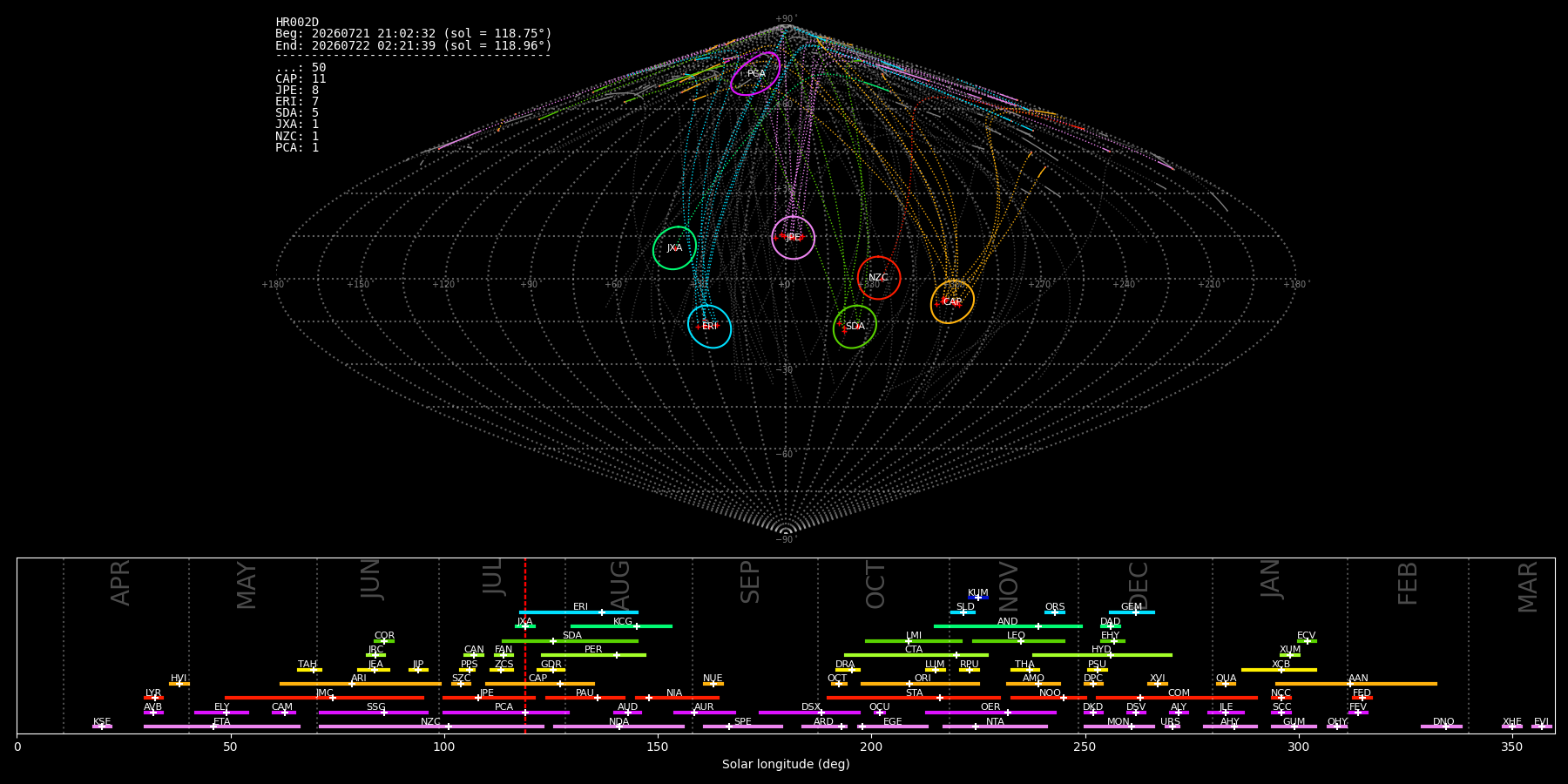Click the QUA shower label
Image resolution: width=1568 pixels, height=784 pixels.
pyautogui.click(x=1226, y=679)
